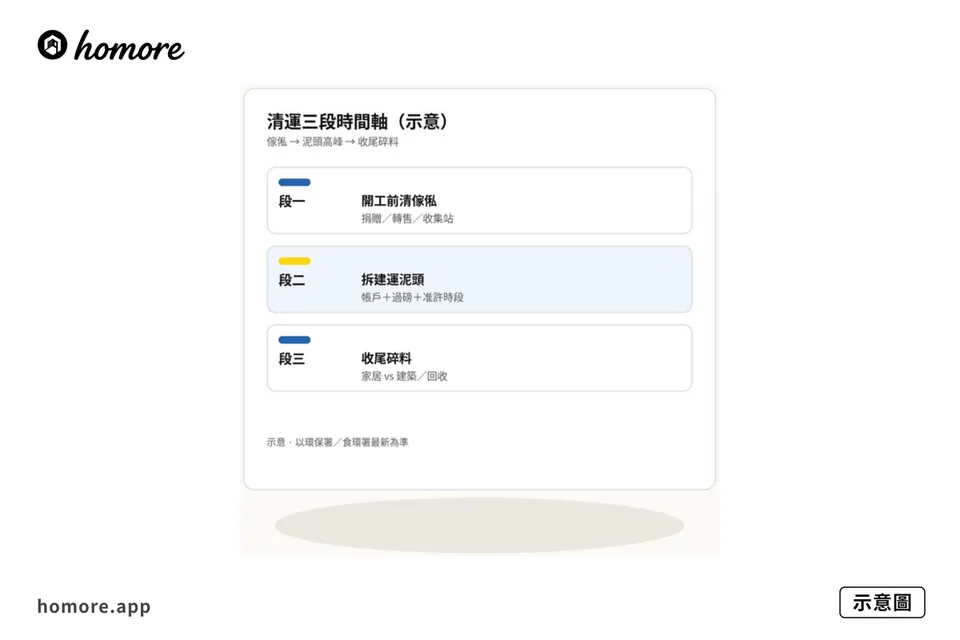Click the homore wordmark text
This screenshot has width=960, height=640.
[x=129, y=47]
